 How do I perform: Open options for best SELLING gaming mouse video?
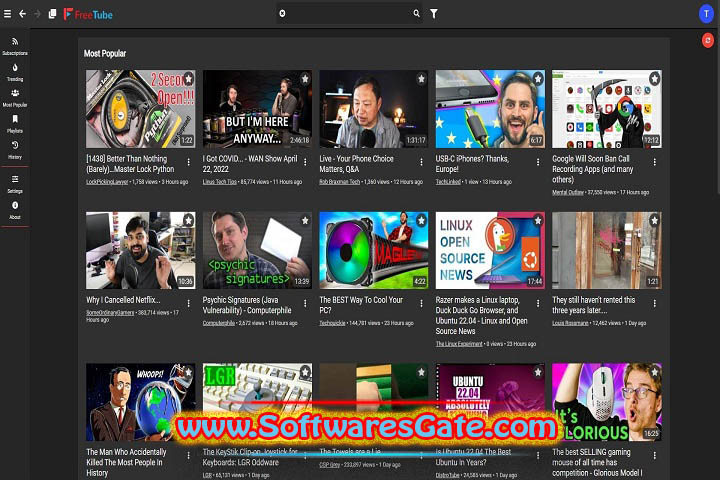point(654,456)
